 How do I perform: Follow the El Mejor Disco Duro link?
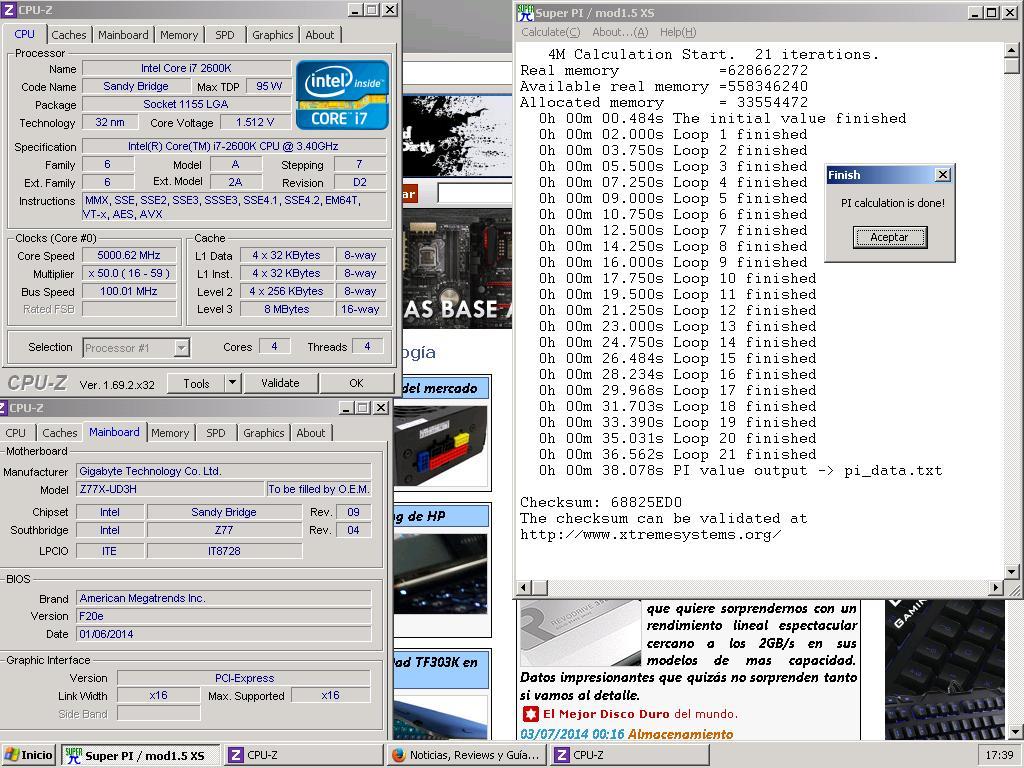[x=605, y=714]
